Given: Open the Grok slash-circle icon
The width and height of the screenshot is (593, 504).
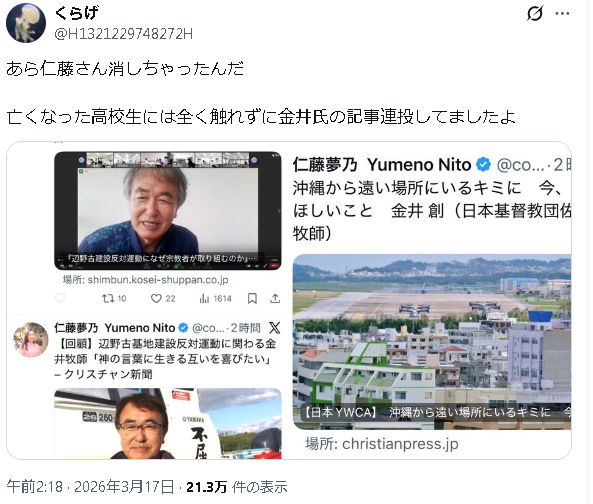Looking at the screenshot, I should coord(535,14).
